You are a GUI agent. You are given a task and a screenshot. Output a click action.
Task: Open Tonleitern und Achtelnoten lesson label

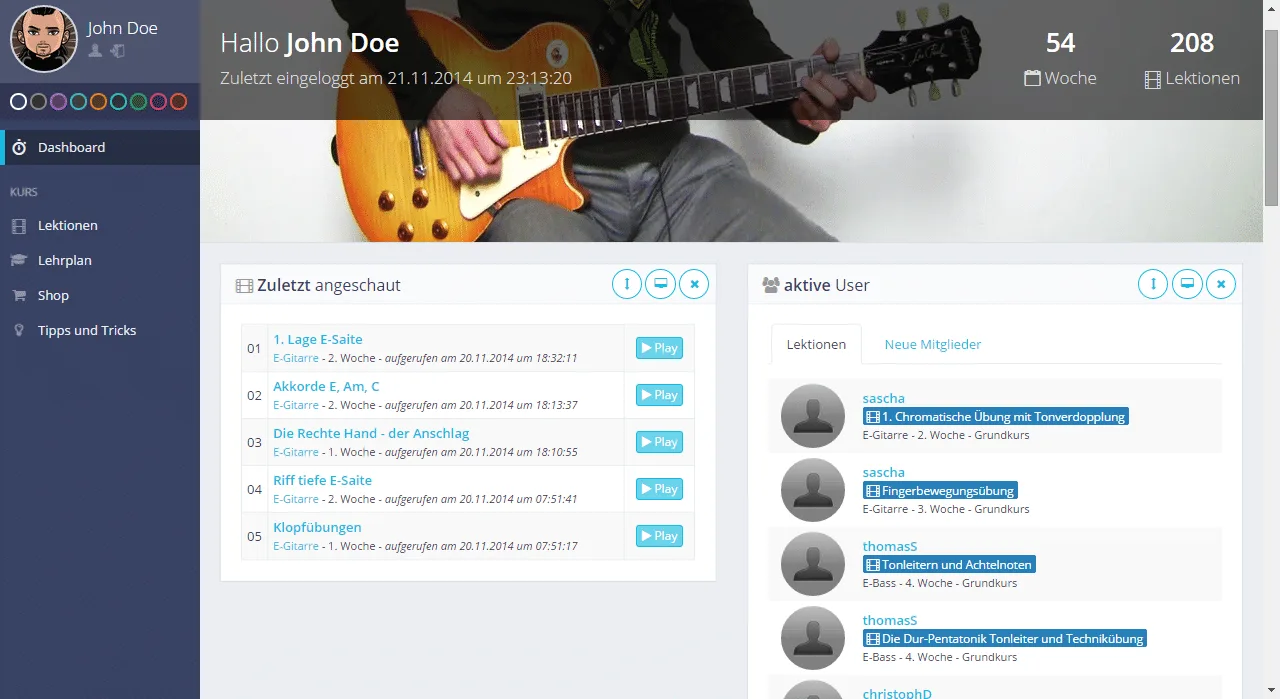click(x=949, y=564)
